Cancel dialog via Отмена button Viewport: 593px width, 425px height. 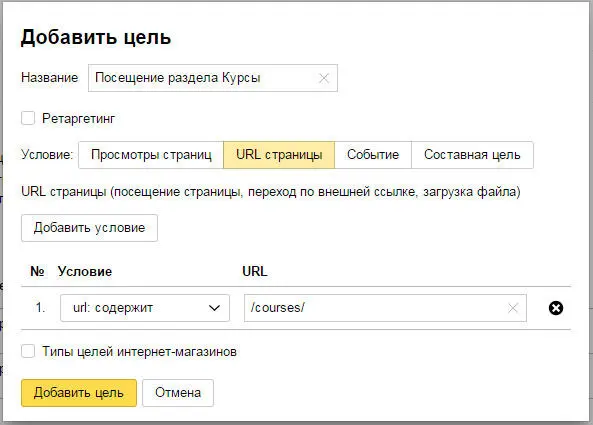click(x=178, y=393)
